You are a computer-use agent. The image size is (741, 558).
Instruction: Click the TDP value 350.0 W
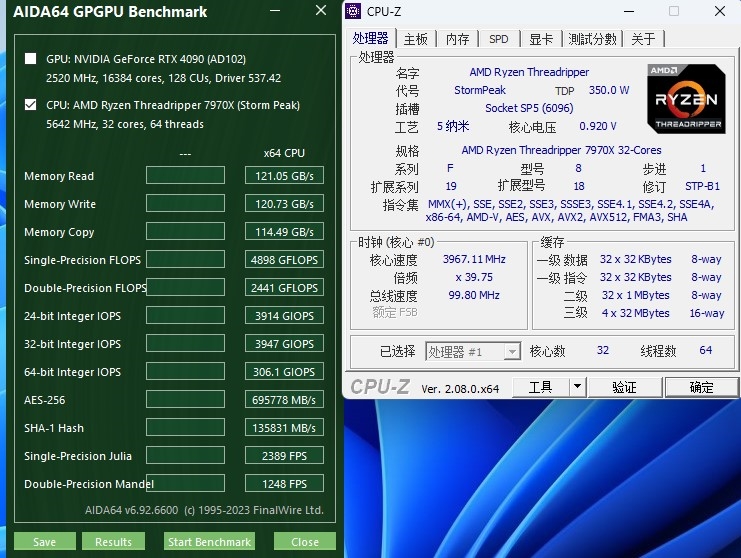pos(609,90)
